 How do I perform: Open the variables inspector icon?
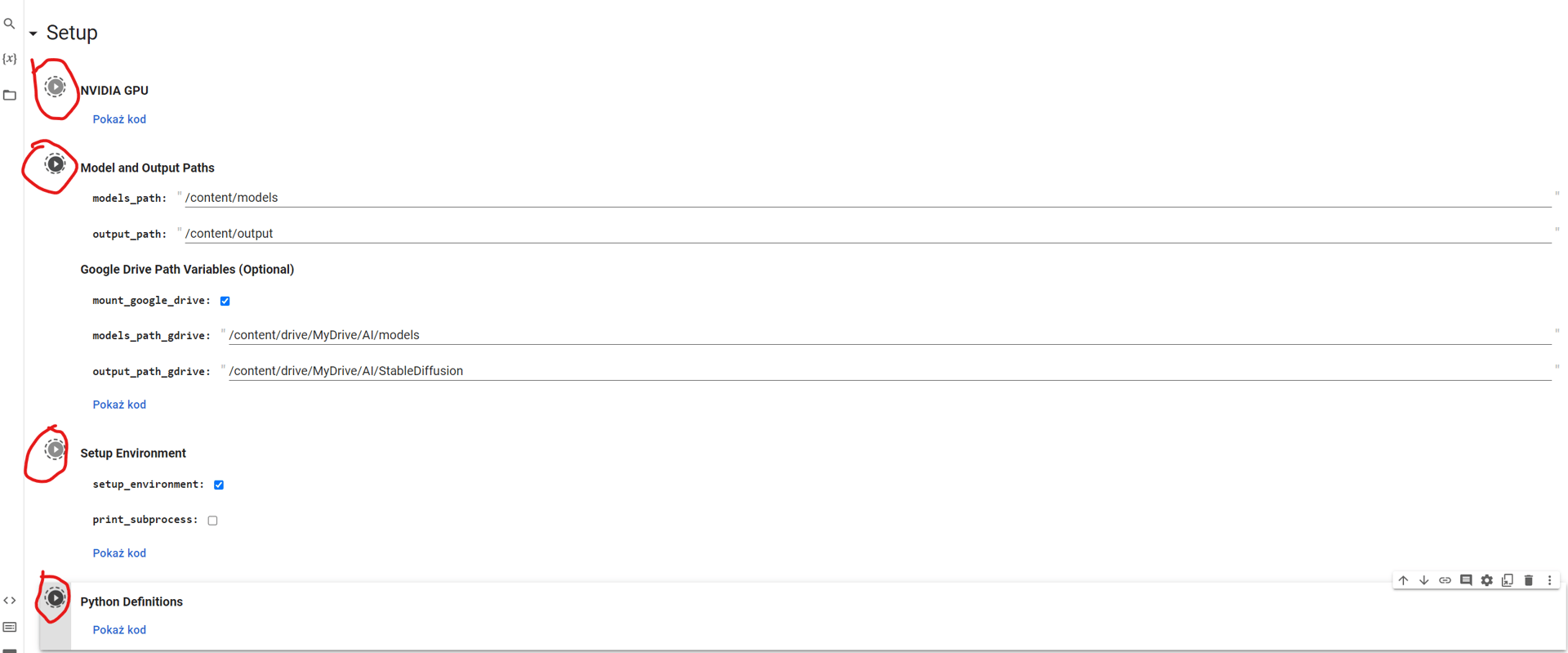(10, 59)
